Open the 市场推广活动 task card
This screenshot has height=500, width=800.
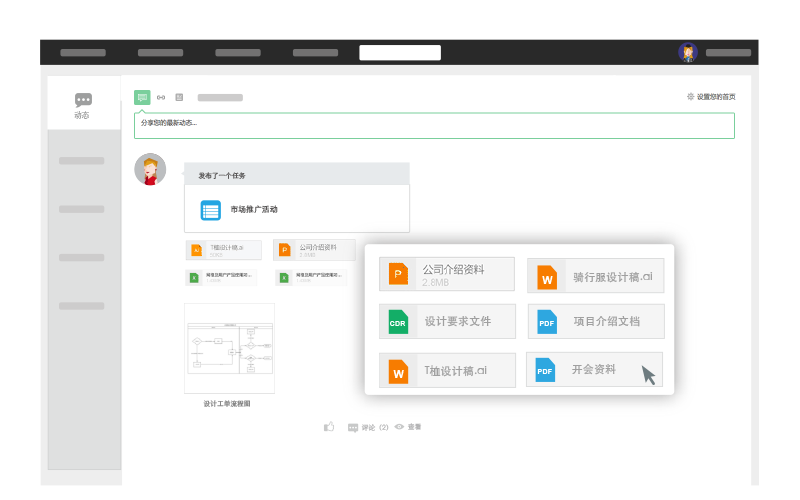297,209
